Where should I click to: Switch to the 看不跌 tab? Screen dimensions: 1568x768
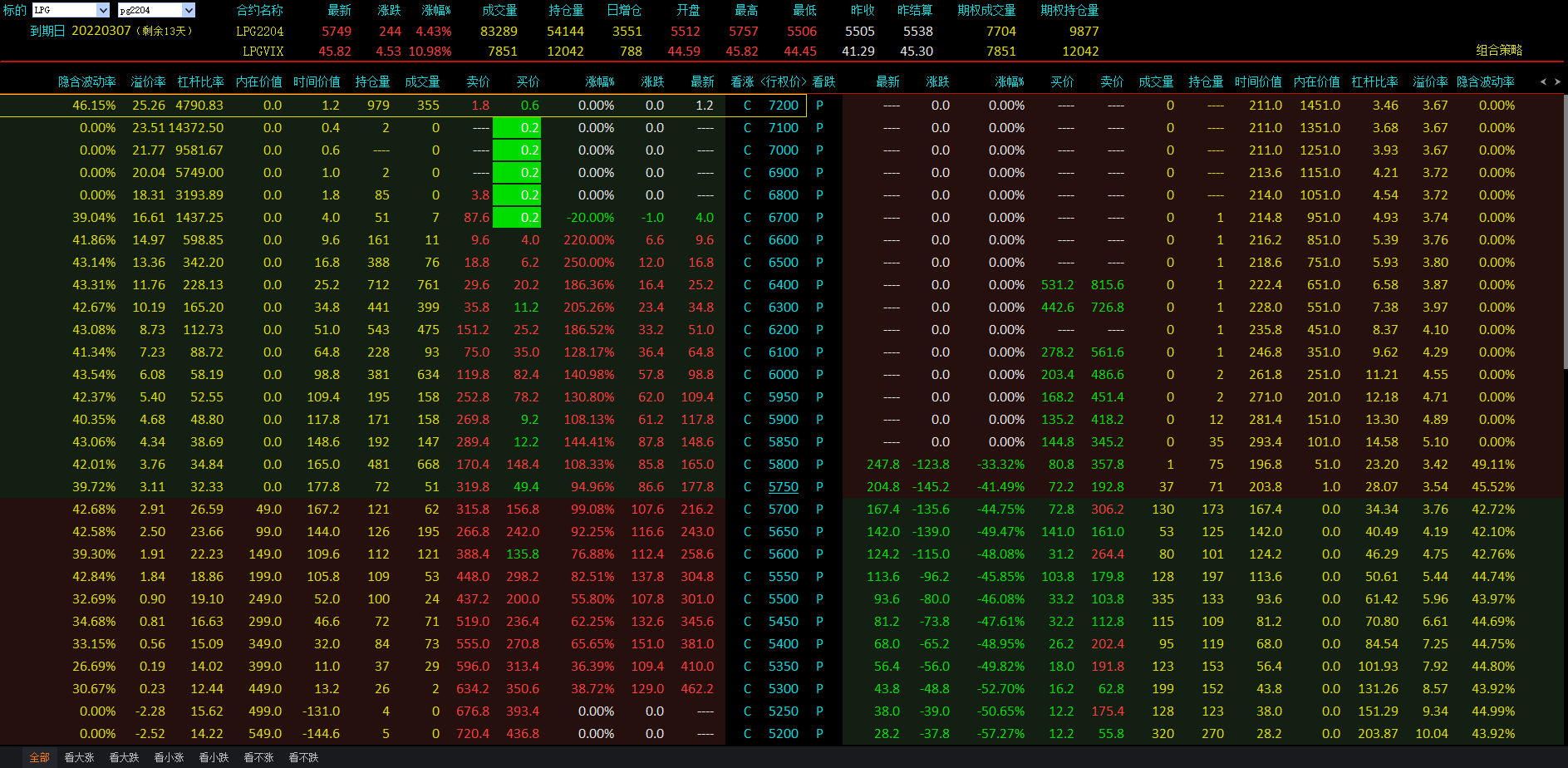(303, 757)
